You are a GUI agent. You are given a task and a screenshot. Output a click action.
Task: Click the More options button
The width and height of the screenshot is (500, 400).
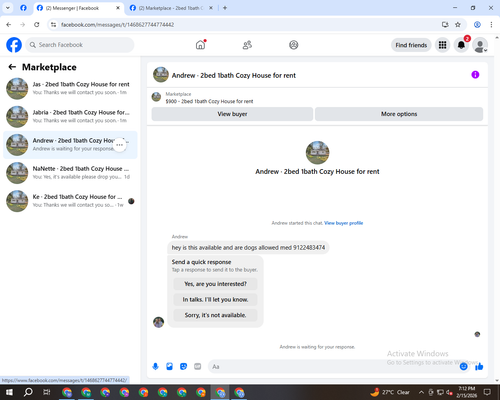[x=399, y=114]
